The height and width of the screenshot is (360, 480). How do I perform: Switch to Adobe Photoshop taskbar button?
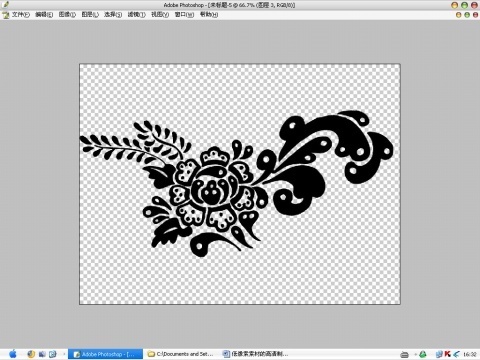(x=105, y=354)
